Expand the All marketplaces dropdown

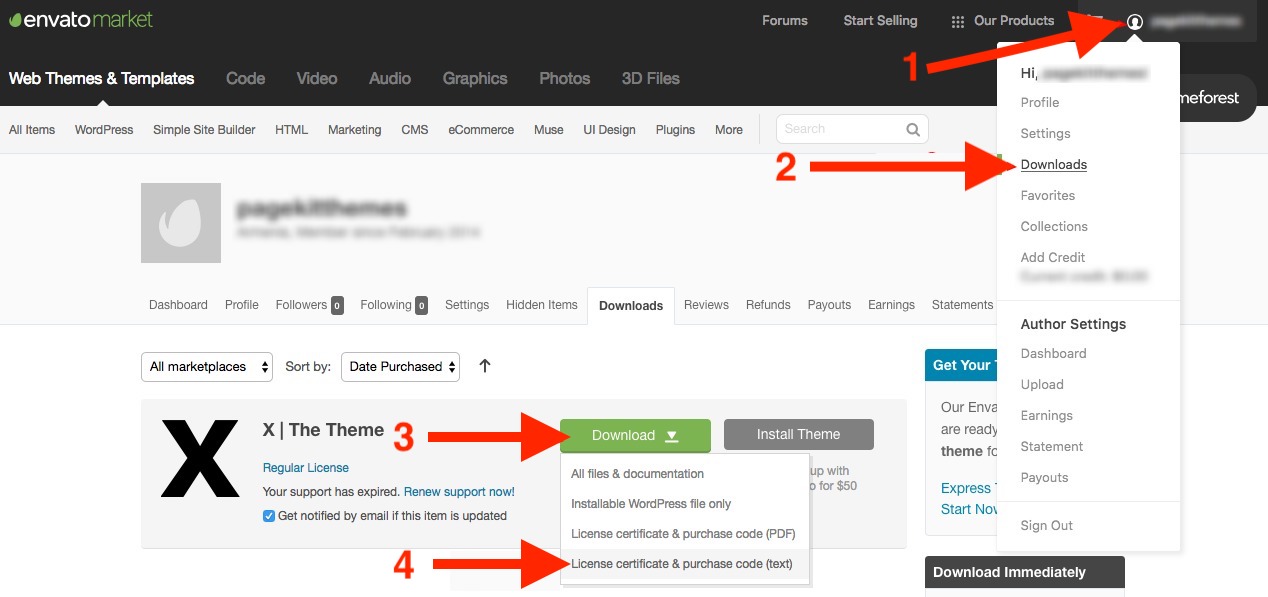click(206, 366)
